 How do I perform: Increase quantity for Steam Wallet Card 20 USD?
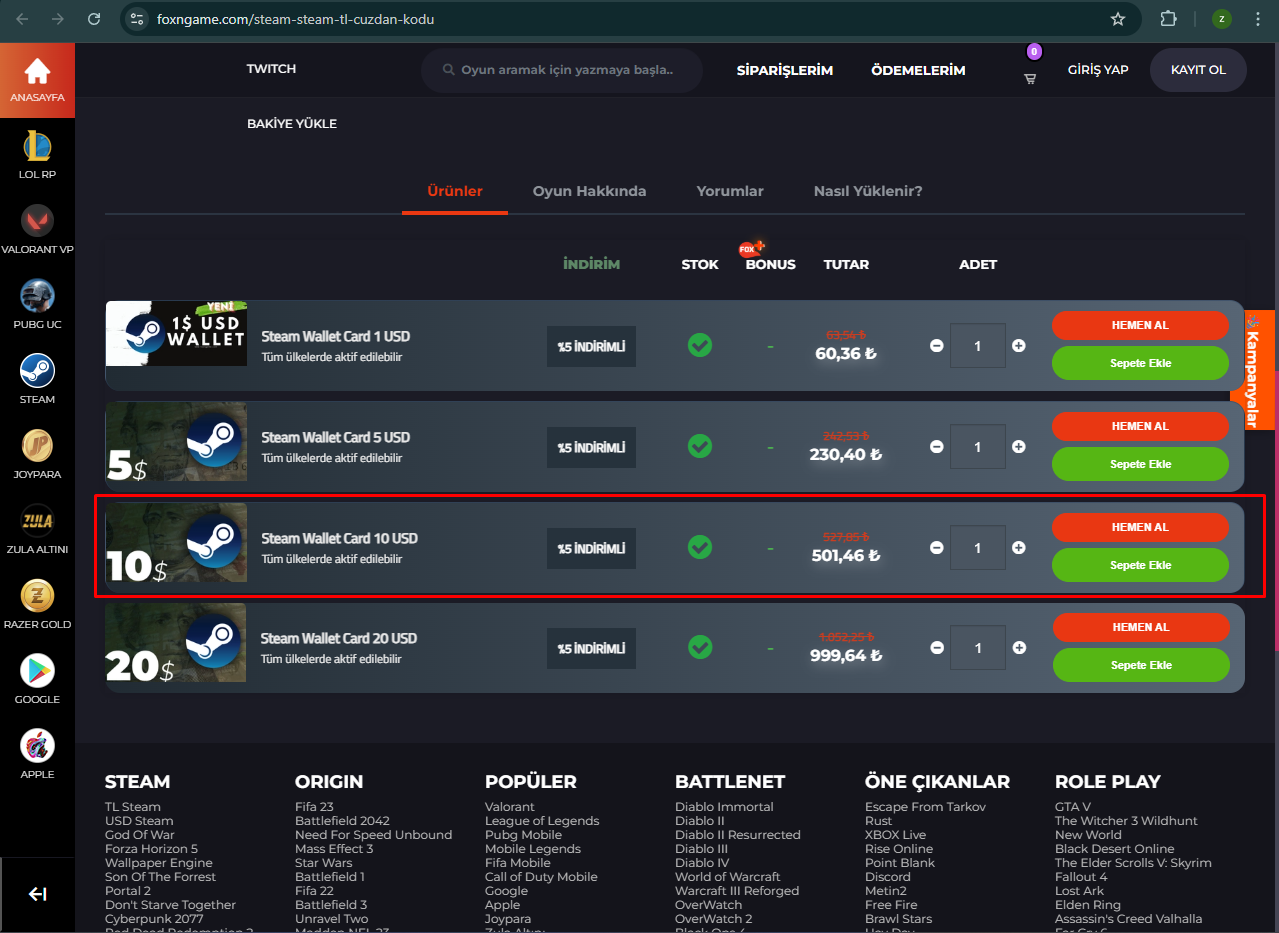coord(1018,648)
